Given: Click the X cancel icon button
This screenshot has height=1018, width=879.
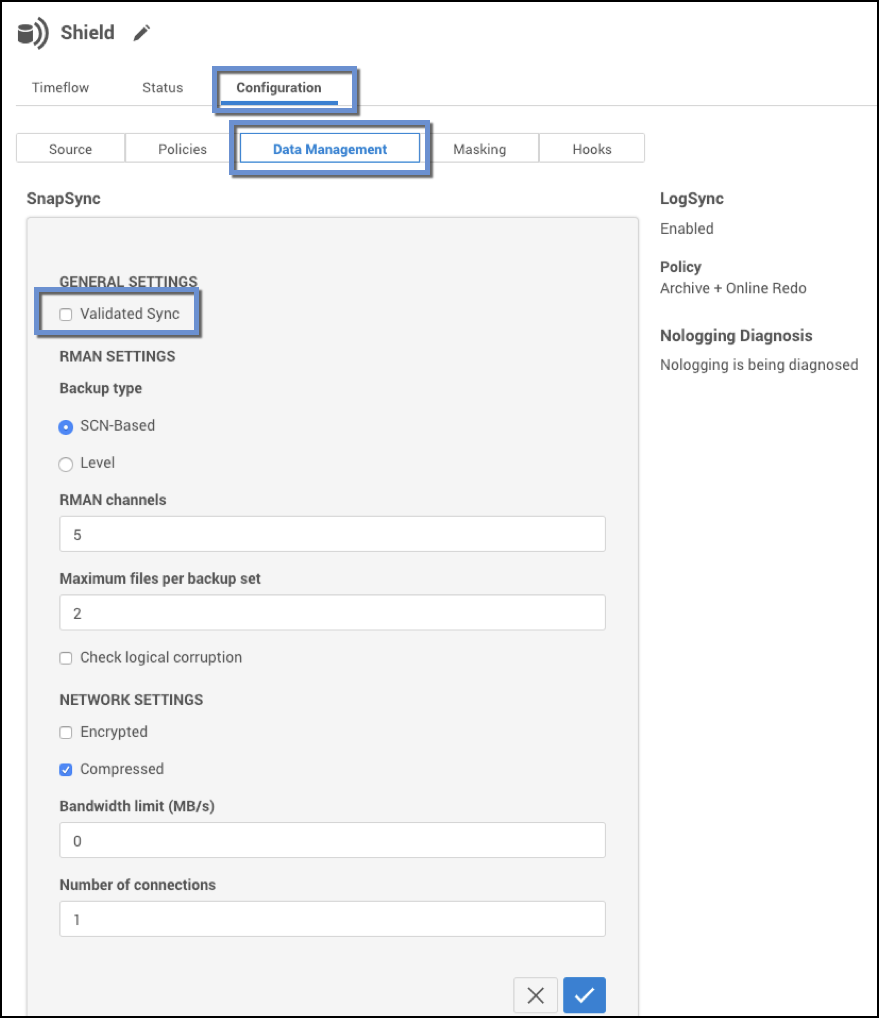Looking at the screenshot, I should coord(535,995).
